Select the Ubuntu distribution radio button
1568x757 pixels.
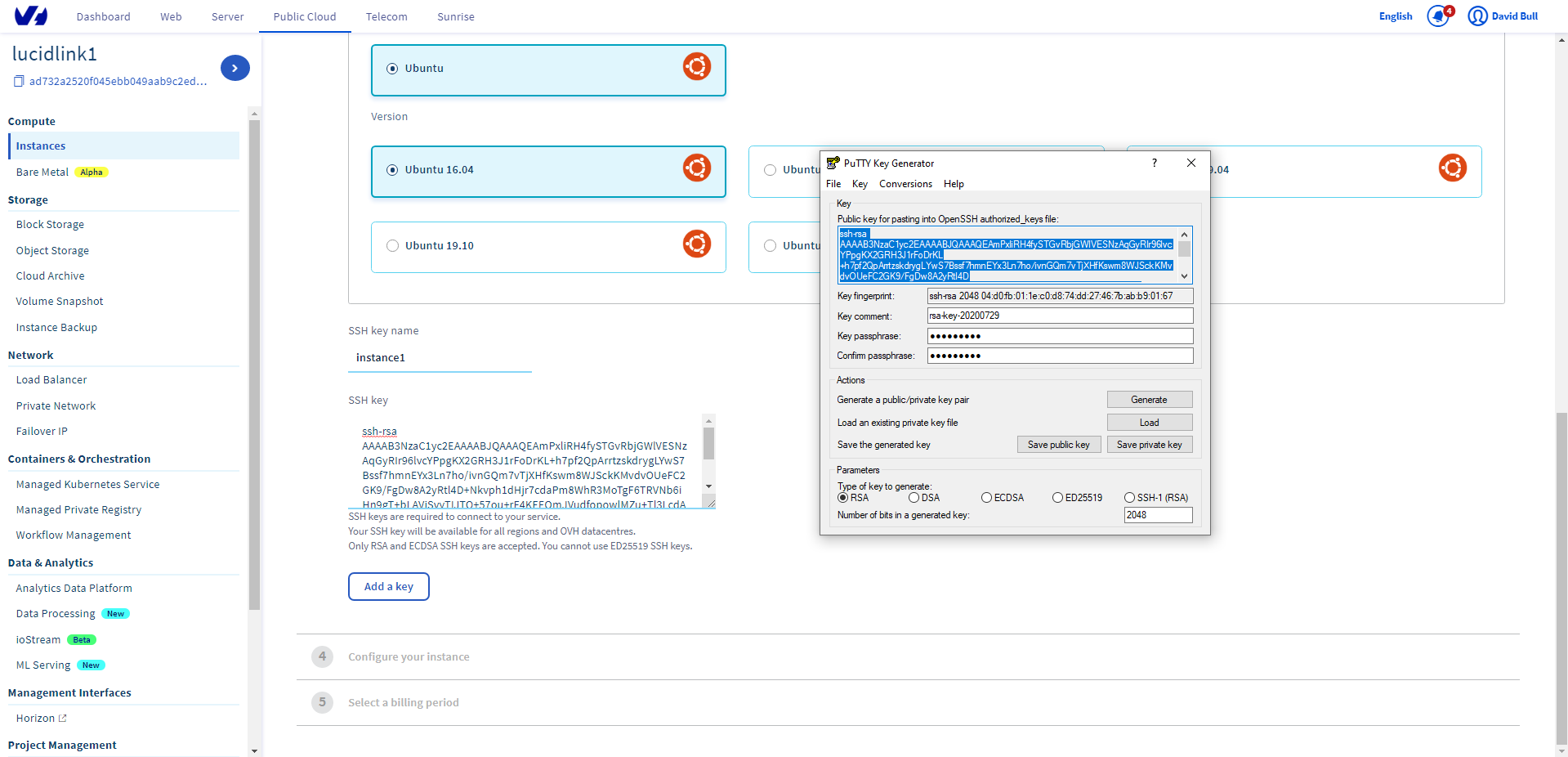pyautogui.click(x=392, y=69)
